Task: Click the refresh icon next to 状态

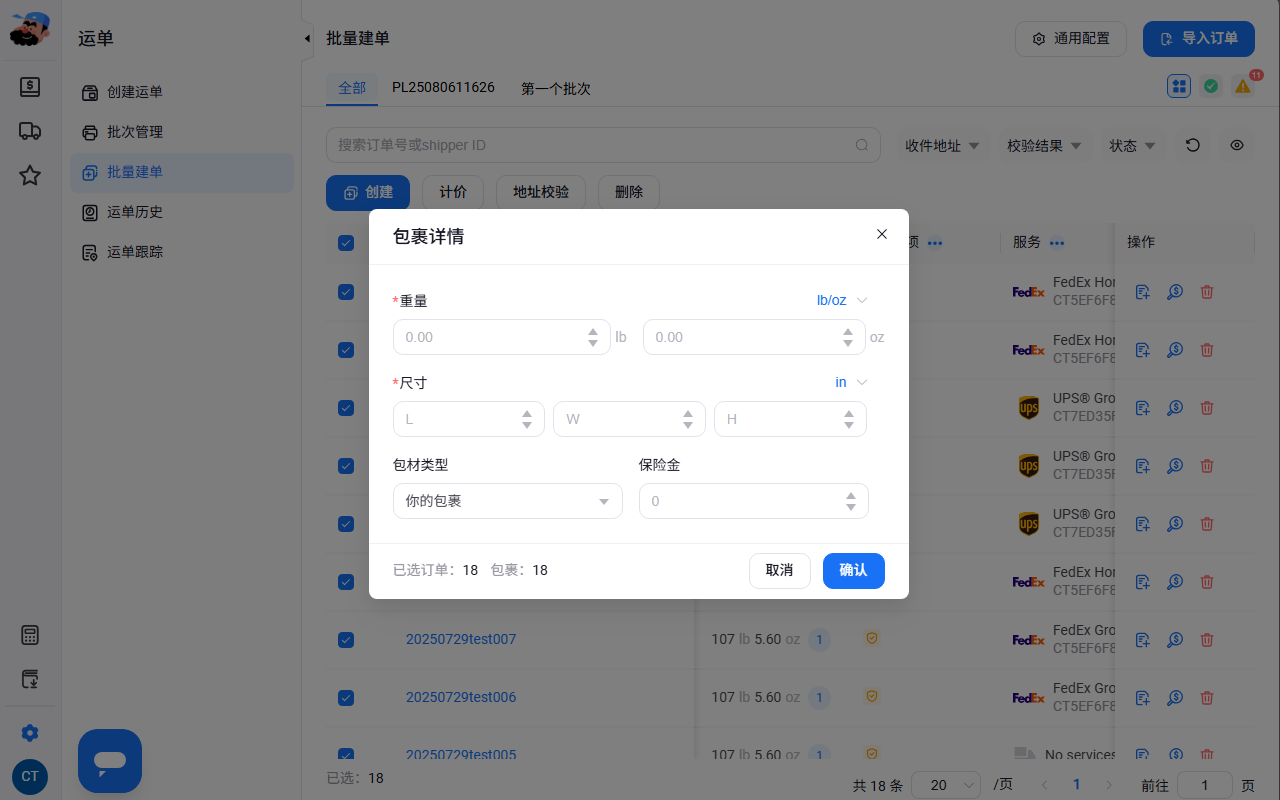Action: 1193,145
